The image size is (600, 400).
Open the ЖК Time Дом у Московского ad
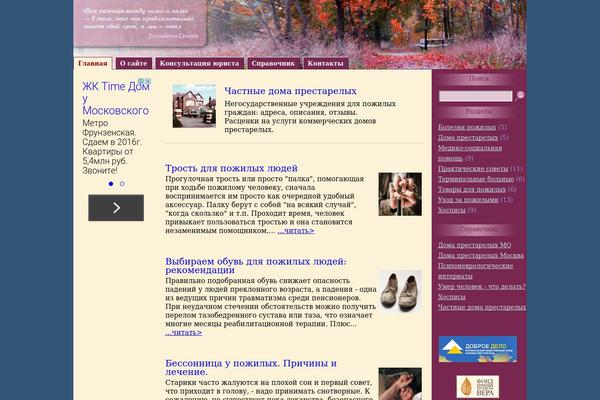[x=116, y=98]
